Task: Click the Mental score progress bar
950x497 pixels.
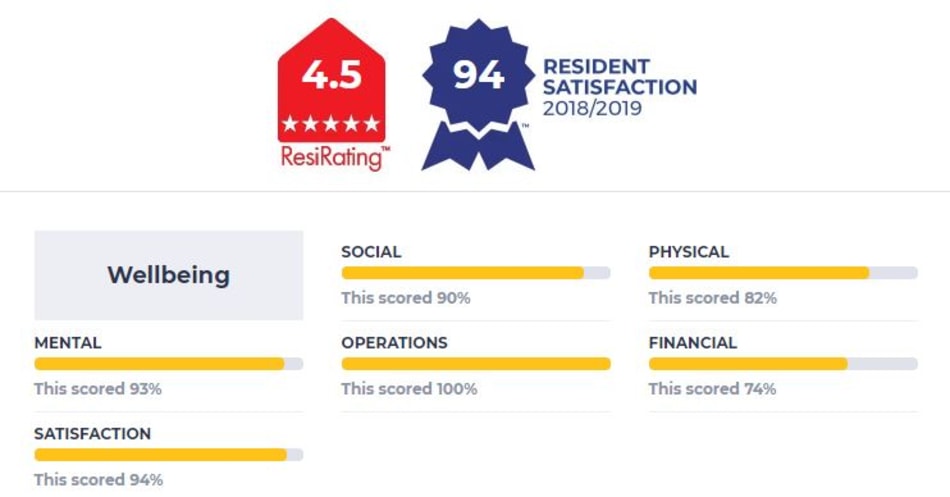Action: (168, 364)
